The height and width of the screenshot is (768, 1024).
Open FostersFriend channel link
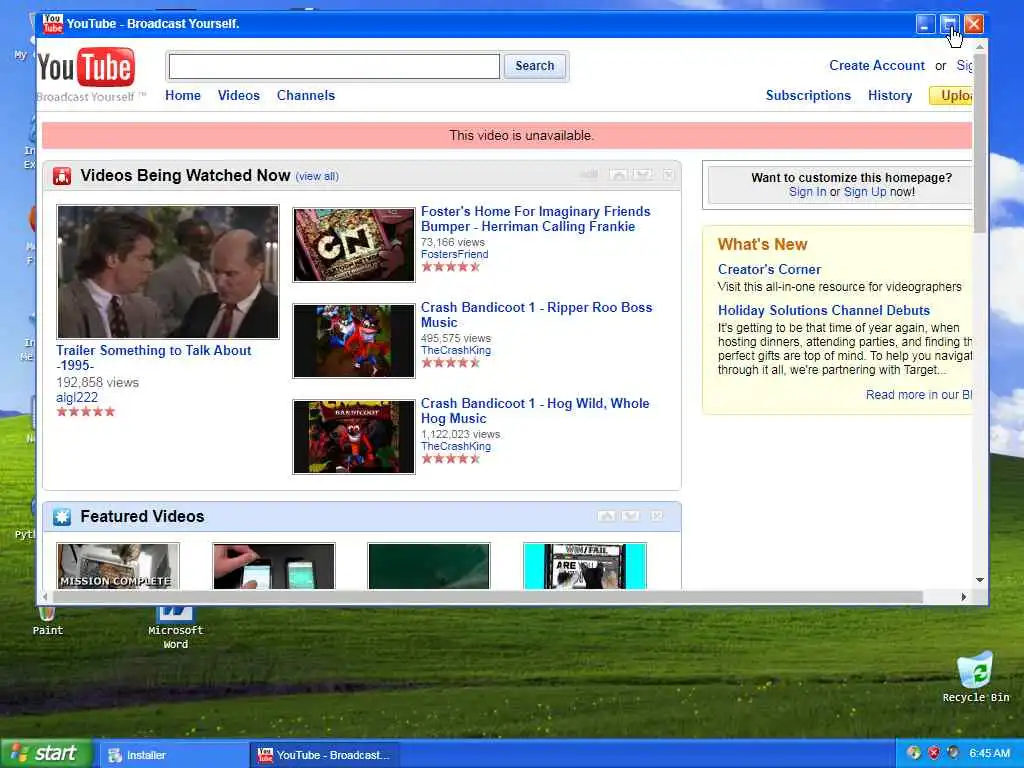pyautogui.click(x=455, y=254)
